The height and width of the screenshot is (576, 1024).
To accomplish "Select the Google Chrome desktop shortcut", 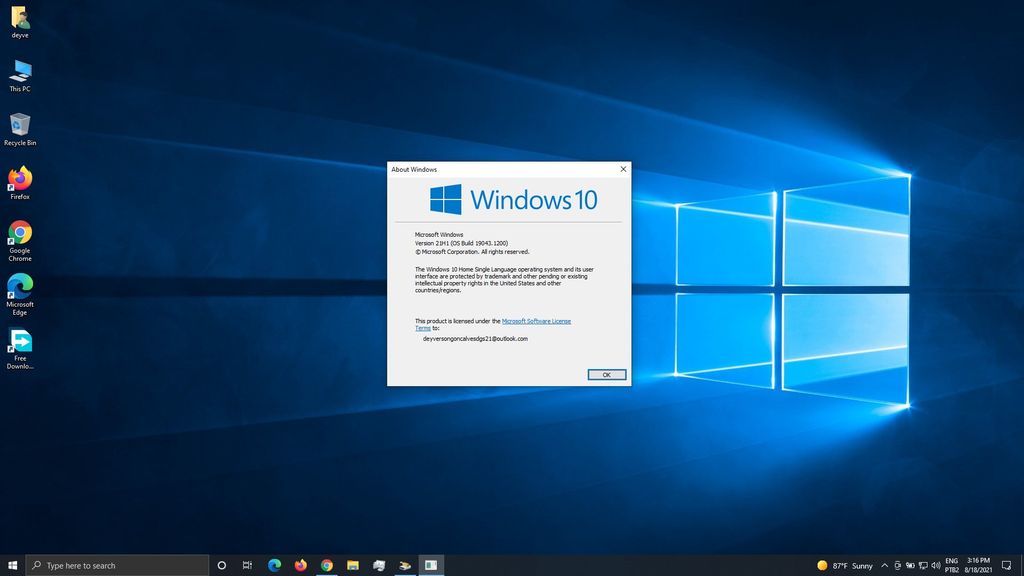I will pyautogui.click(x=20, y=241).
